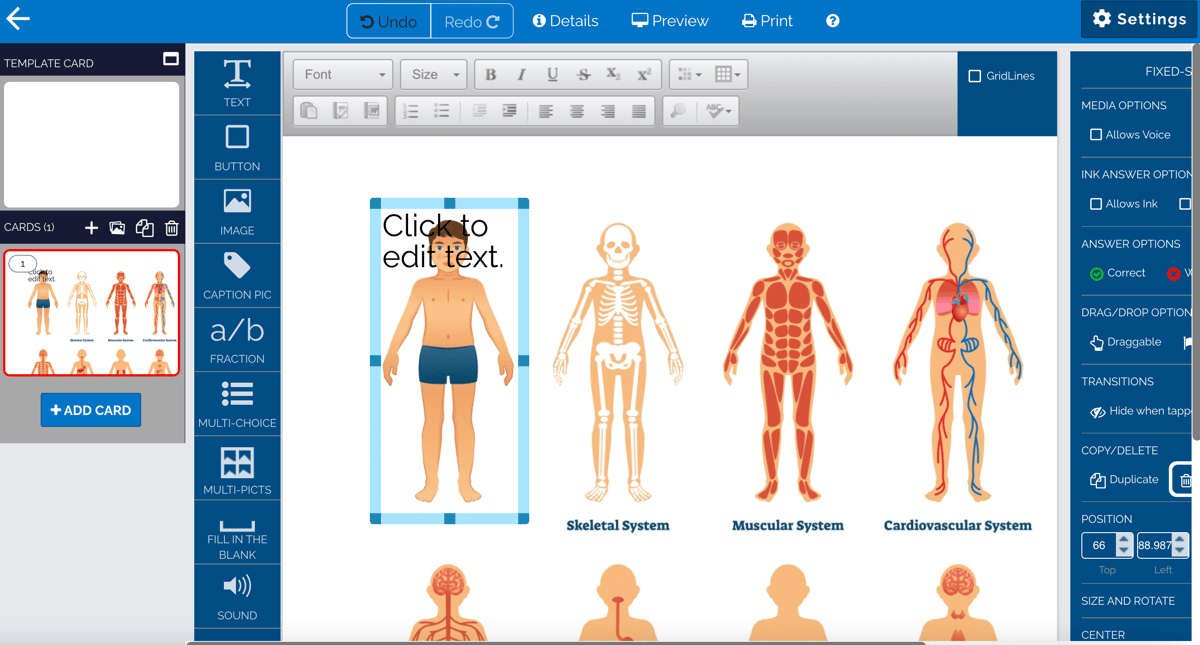Viewport: 1200px width, 645px height.
Task: Pick the CAPTION PIC tool
Action: click(x=237, y=275)
